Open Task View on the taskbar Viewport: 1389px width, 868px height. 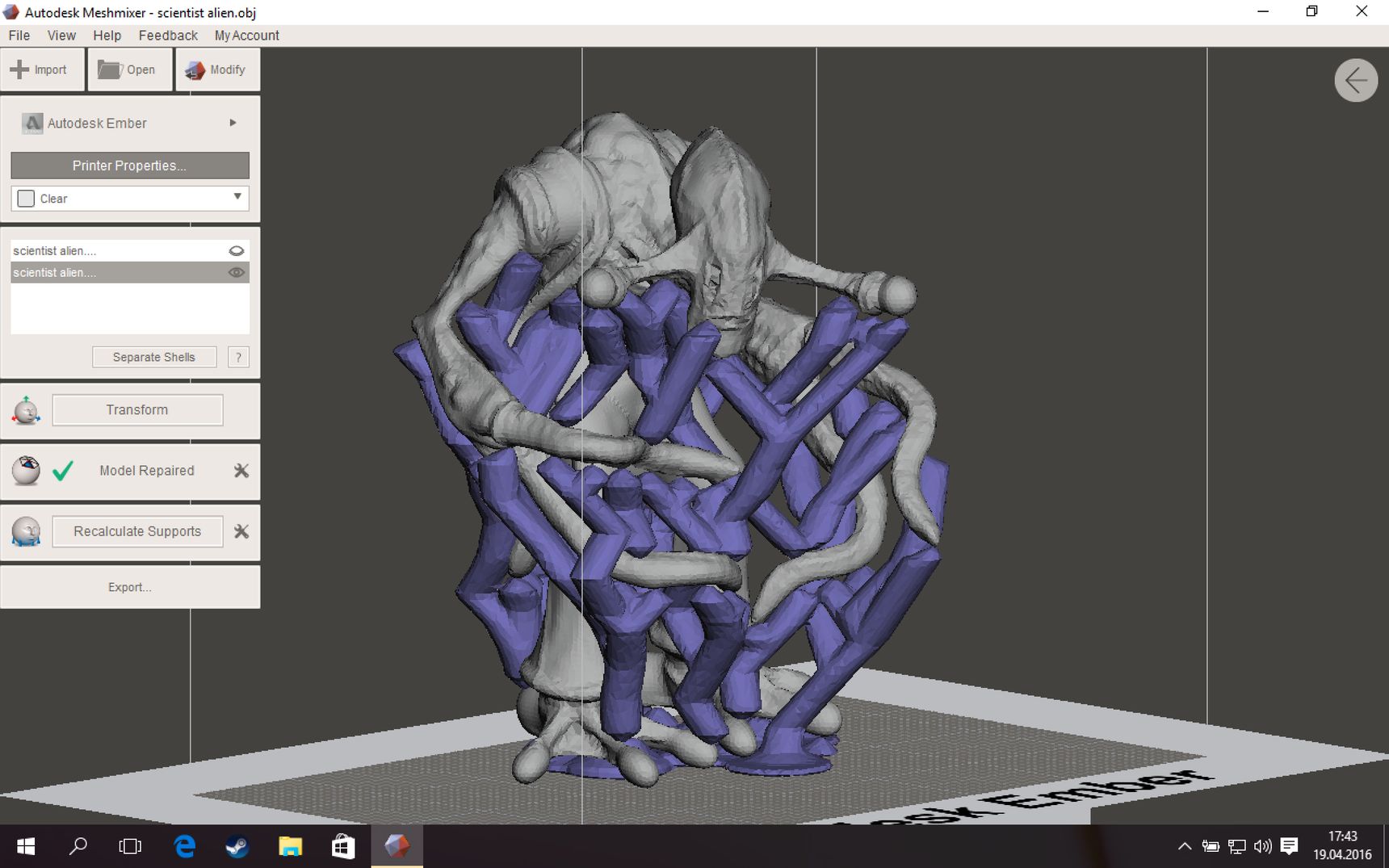coord(130,846)
